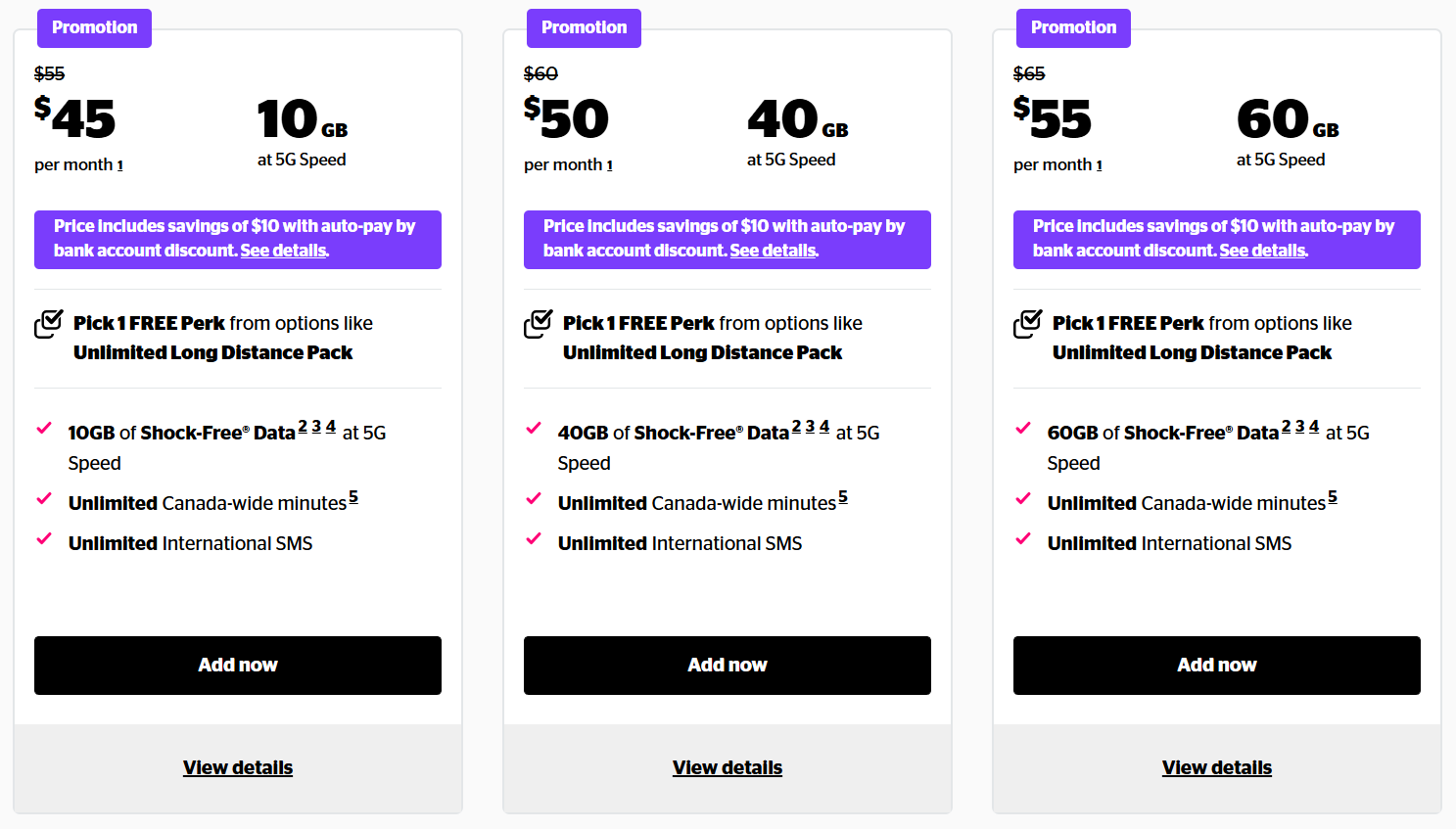Screen dimensions: 1456x829
Task: Open footnote 5 on 40GB plan Canada-wide minutes
Action: tap(843, 497)
